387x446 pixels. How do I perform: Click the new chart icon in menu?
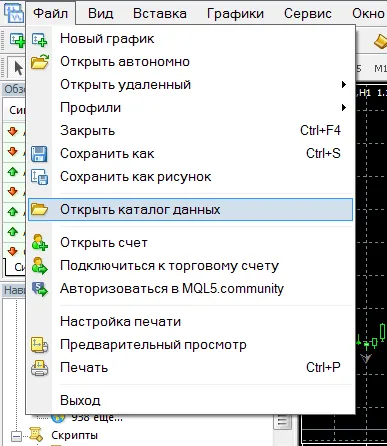click(39, 39)
